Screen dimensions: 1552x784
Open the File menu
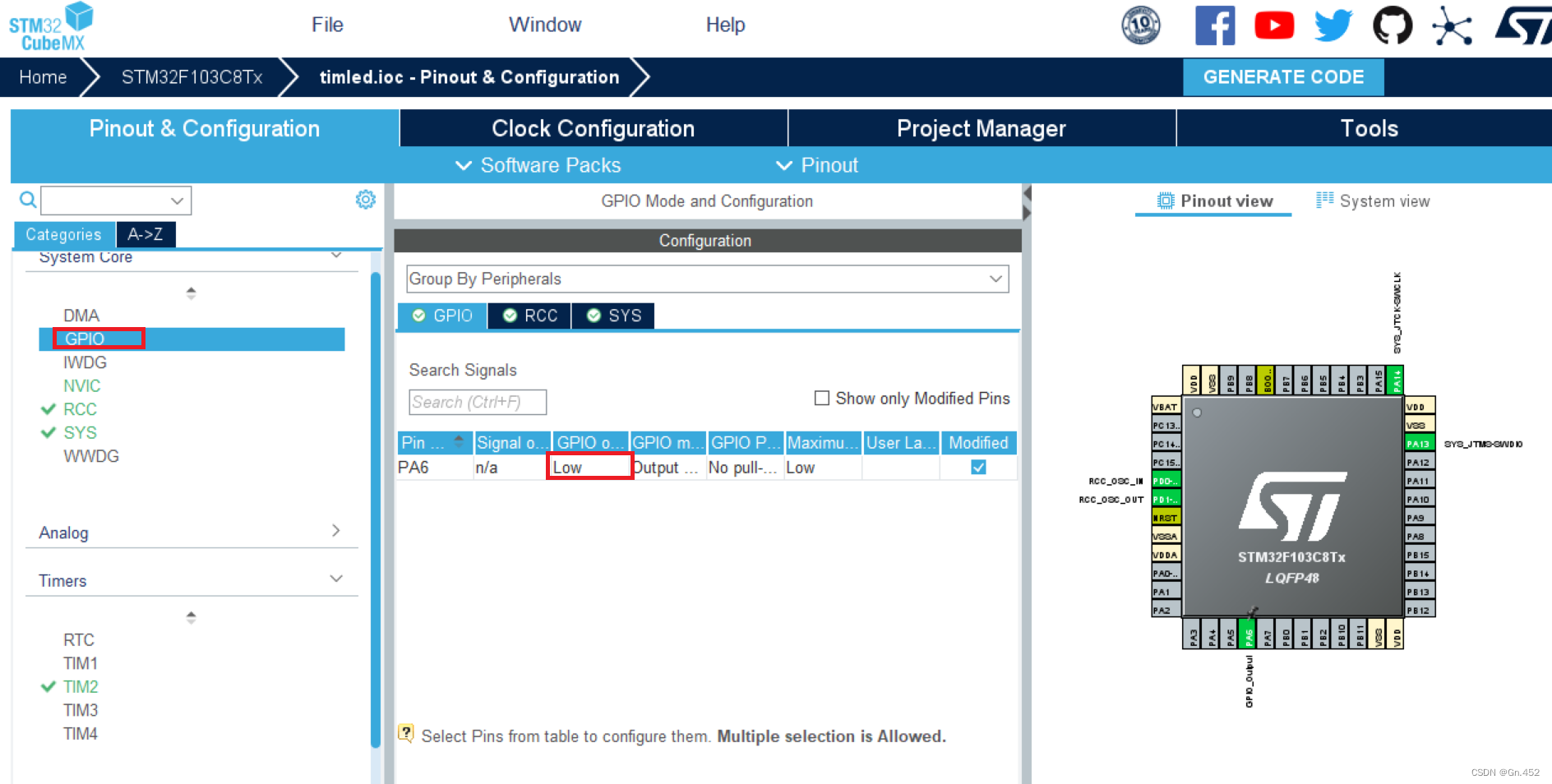(x=327, y=25)
